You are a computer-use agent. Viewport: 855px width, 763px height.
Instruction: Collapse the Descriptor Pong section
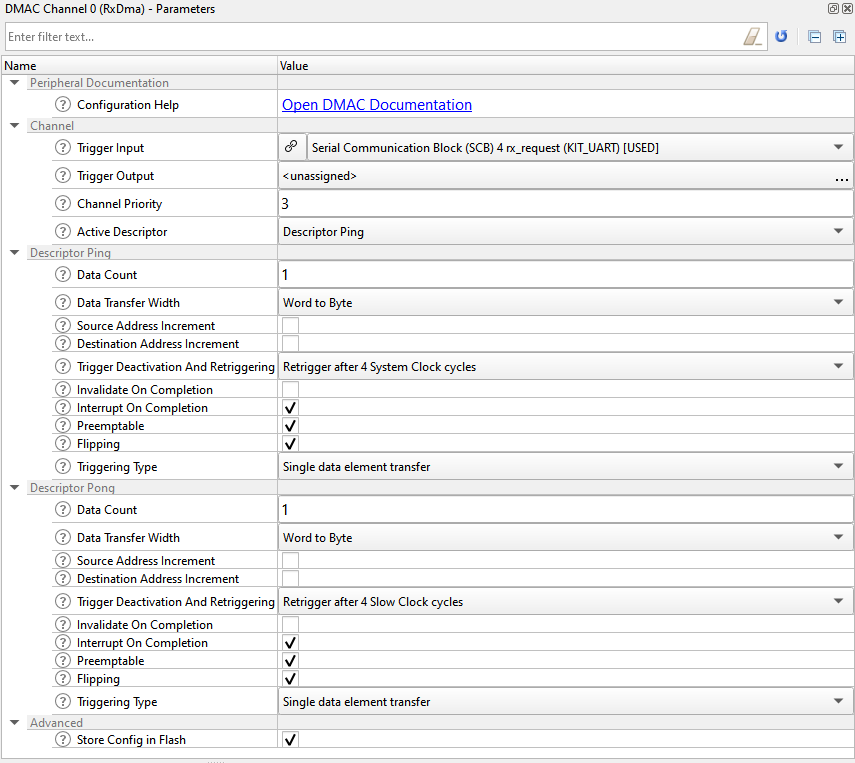15,487
